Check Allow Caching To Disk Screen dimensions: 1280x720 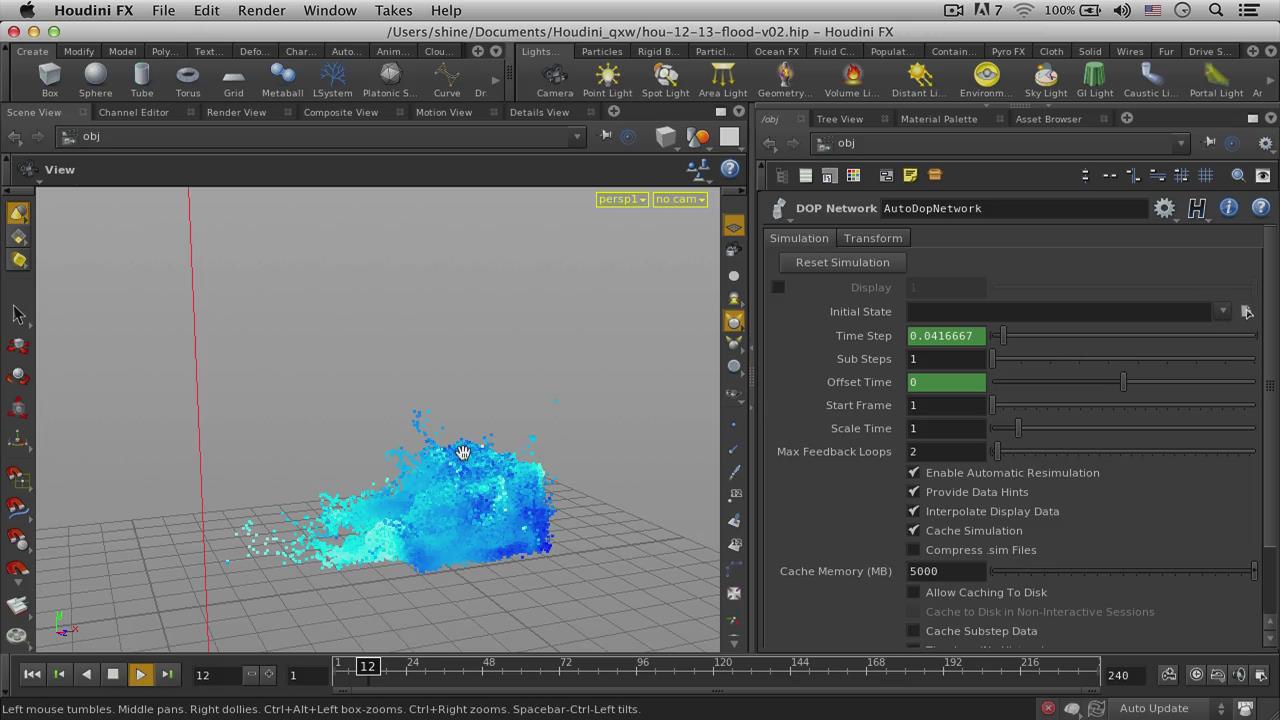coord(913,592)
